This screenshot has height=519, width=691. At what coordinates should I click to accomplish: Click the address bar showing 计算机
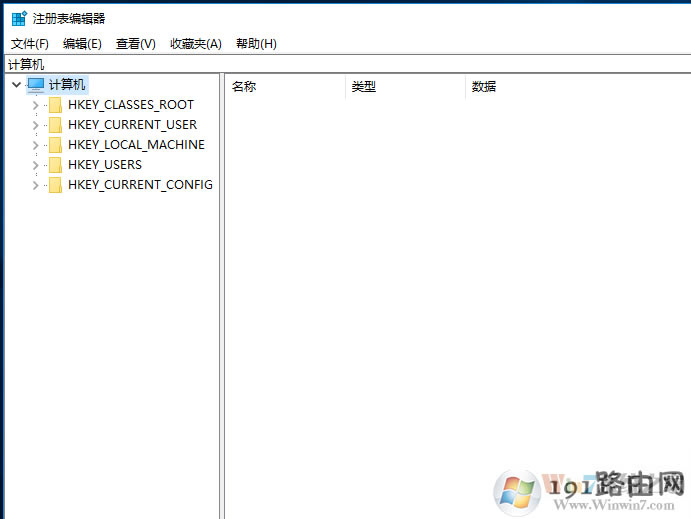click(347, 64)
